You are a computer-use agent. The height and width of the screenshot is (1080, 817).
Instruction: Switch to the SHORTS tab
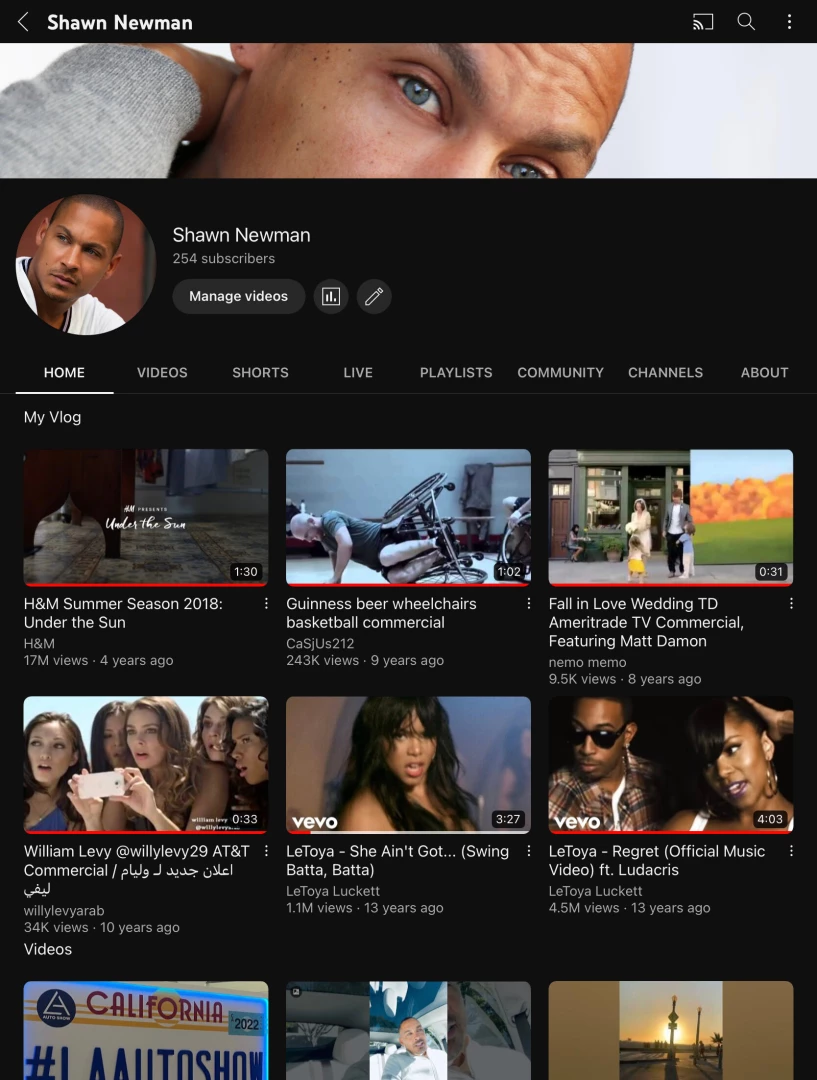(x=260, y=373)
